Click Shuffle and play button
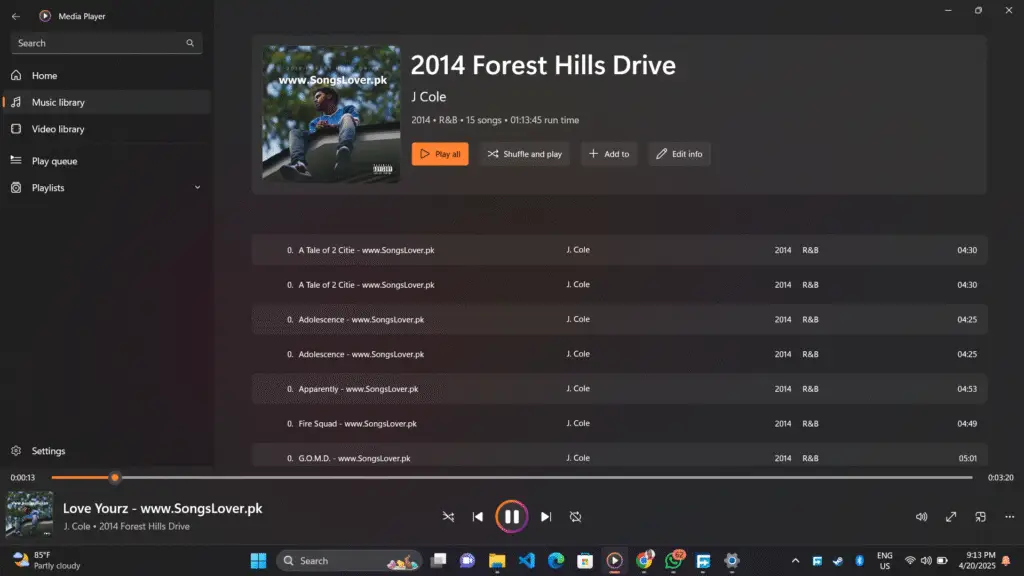 (x=524, y=154)
